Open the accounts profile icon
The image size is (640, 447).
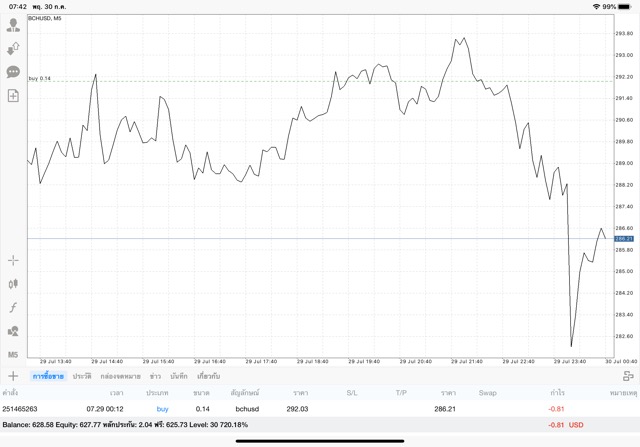pyautogui.click(x=13, y=25)
